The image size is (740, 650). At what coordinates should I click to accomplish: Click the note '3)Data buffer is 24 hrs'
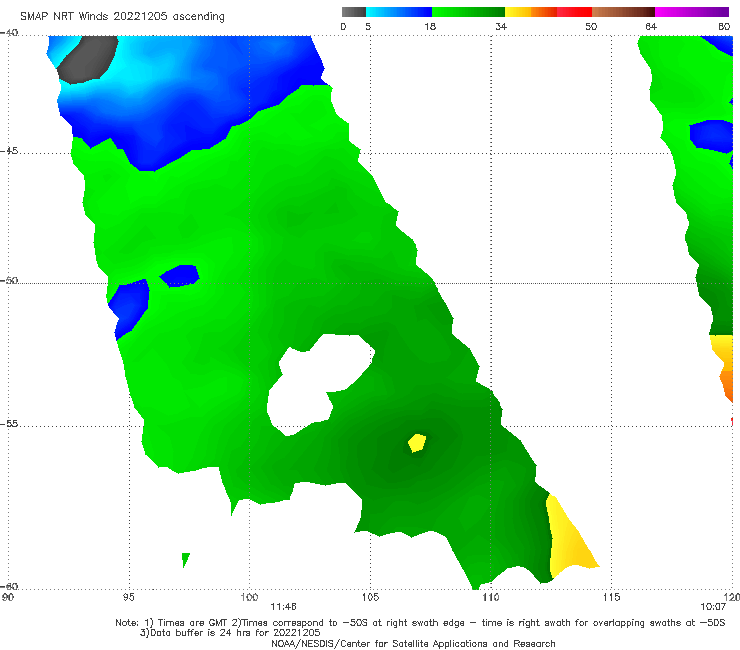point(230,633)
